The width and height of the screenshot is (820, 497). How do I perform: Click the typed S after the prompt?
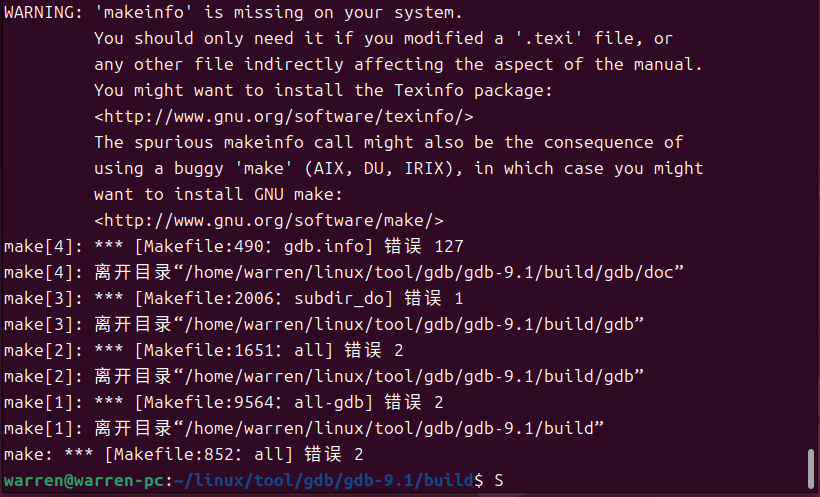click(499, 480)
